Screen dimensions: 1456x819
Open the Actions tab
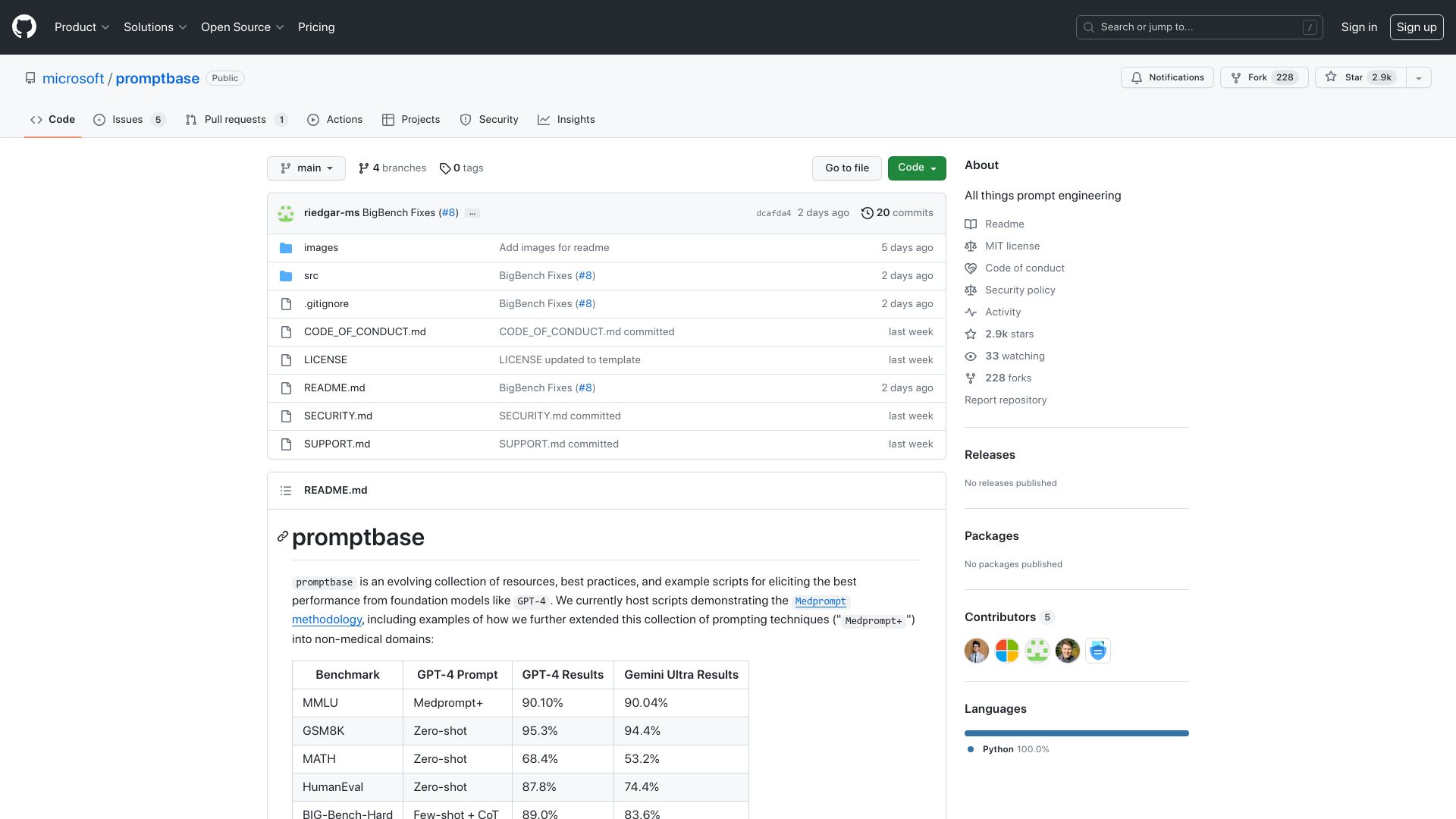coord(334,120)
